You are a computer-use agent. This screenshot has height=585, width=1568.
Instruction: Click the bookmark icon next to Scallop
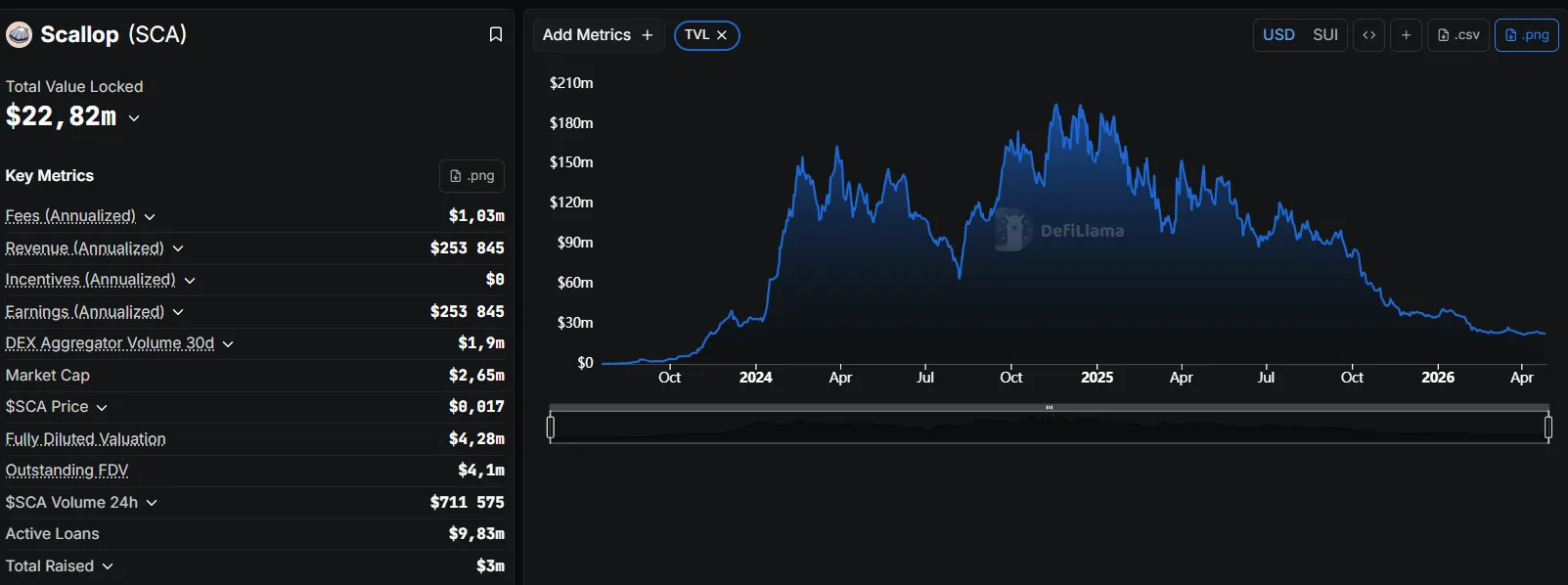496,34
